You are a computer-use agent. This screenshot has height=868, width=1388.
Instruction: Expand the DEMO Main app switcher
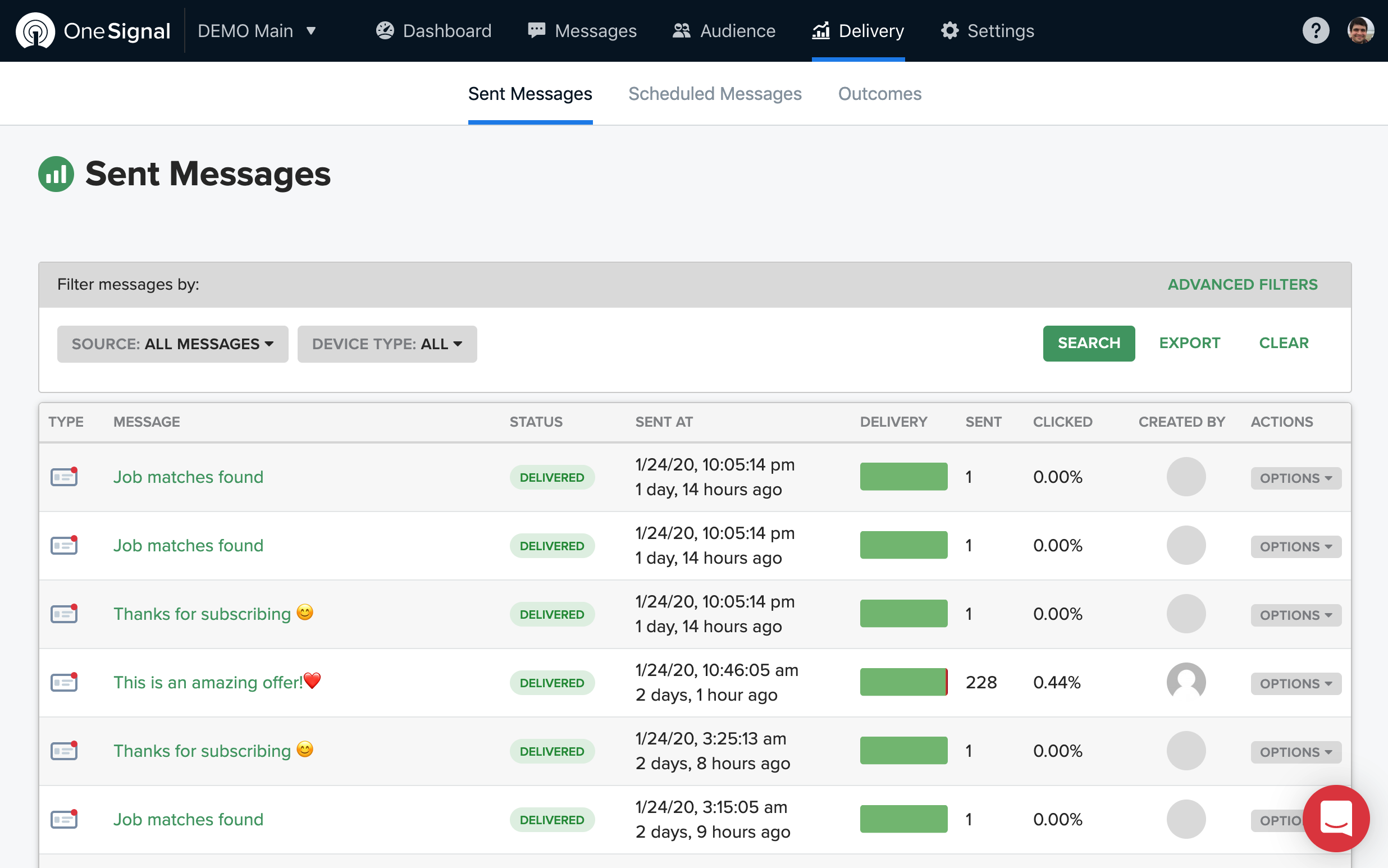[257, 31]
